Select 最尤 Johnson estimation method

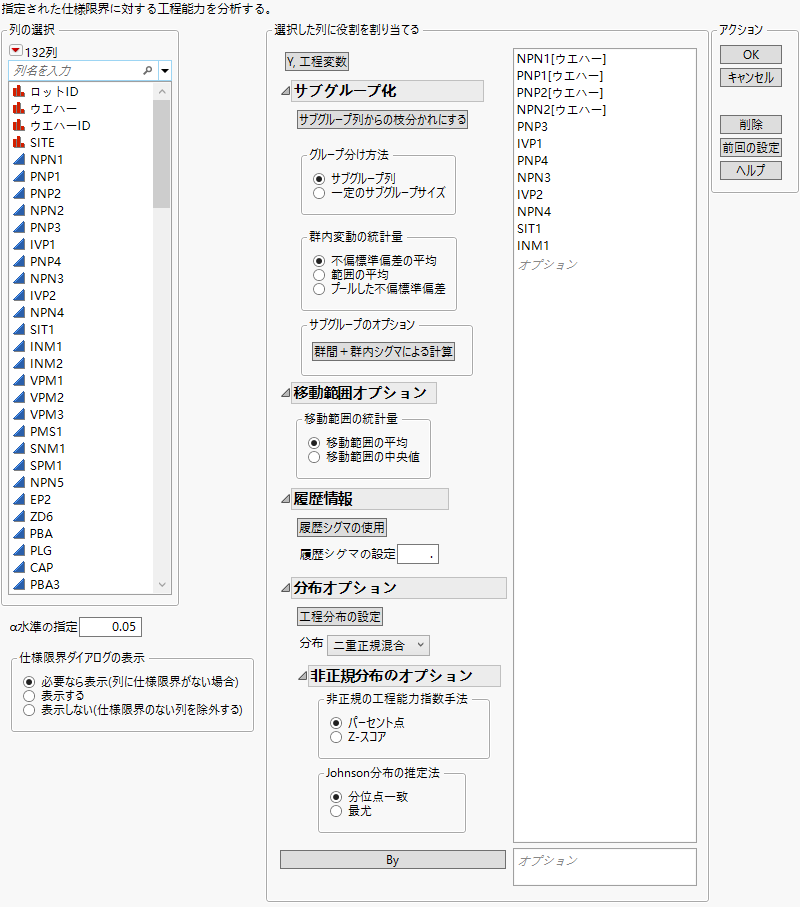click(336, 811)
